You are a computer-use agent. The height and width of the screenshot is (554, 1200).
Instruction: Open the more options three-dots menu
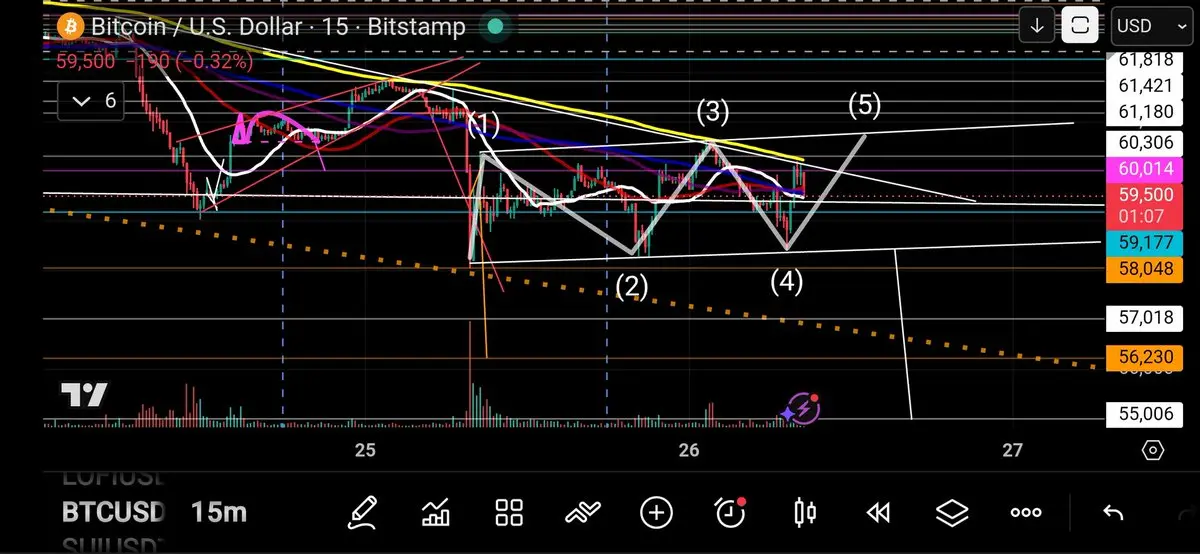click(x=1026, y=513)
